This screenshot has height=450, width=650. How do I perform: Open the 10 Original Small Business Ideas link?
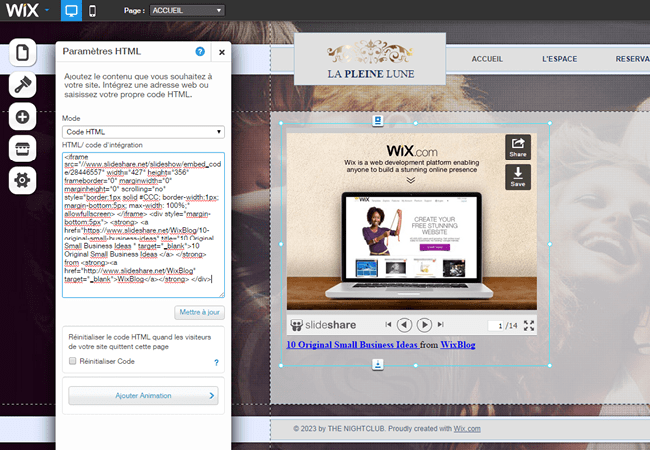(352, 345)
